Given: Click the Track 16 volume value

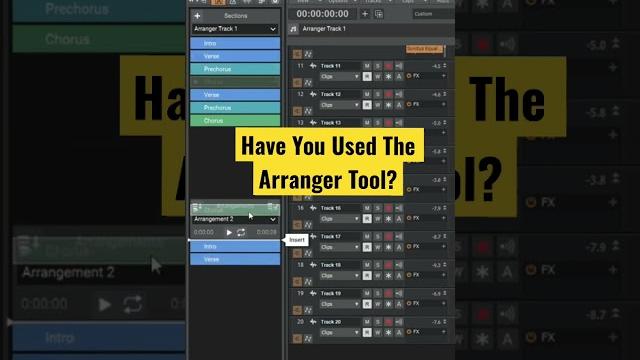Looking at the screenshot, I should tap(436, 209).
